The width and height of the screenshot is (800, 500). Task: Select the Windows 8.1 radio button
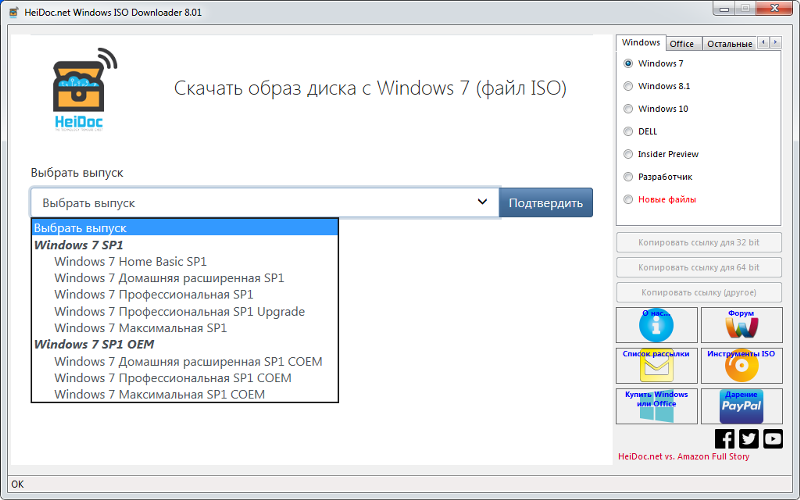coord(628,86)
